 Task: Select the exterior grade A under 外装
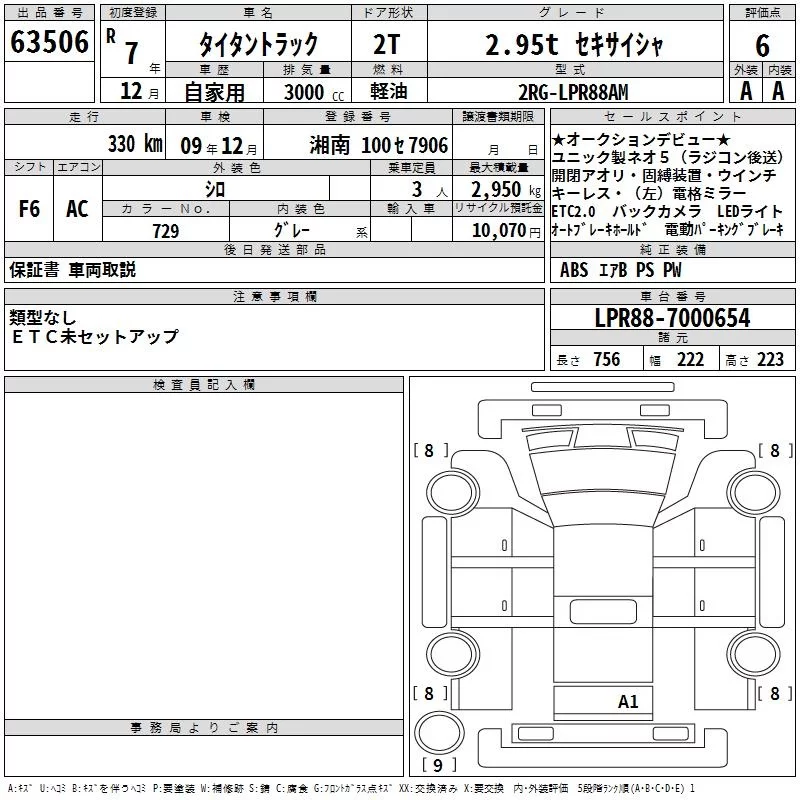746,90
